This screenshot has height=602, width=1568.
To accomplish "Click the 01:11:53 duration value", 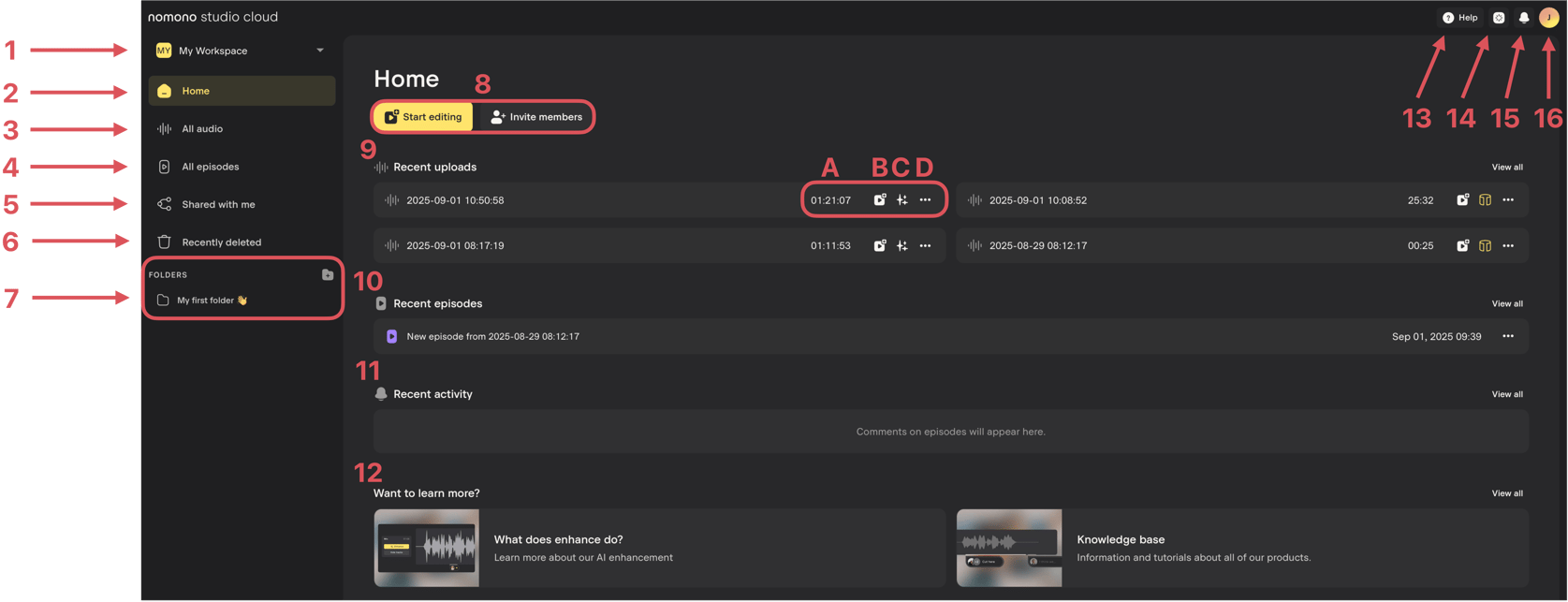I will click(830, 246).
